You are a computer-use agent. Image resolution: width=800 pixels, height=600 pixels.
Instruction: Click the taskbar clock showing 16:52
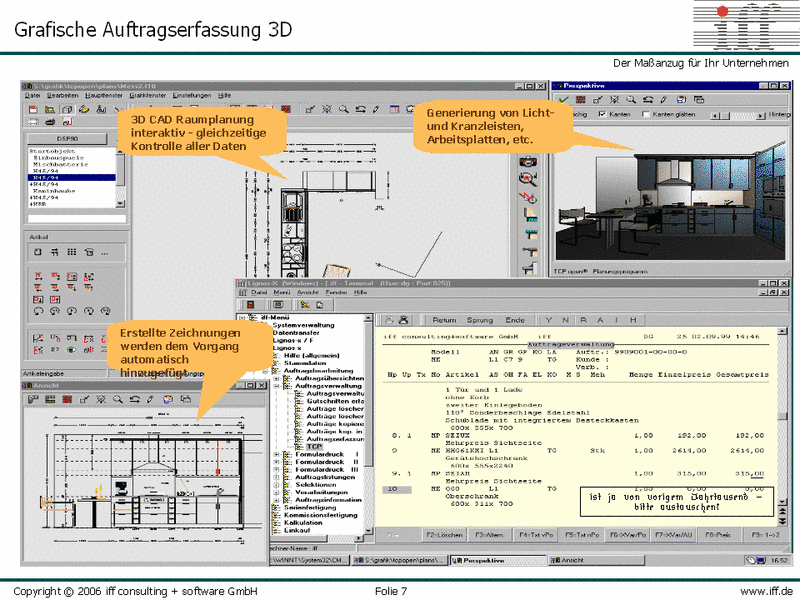[779, 560]
